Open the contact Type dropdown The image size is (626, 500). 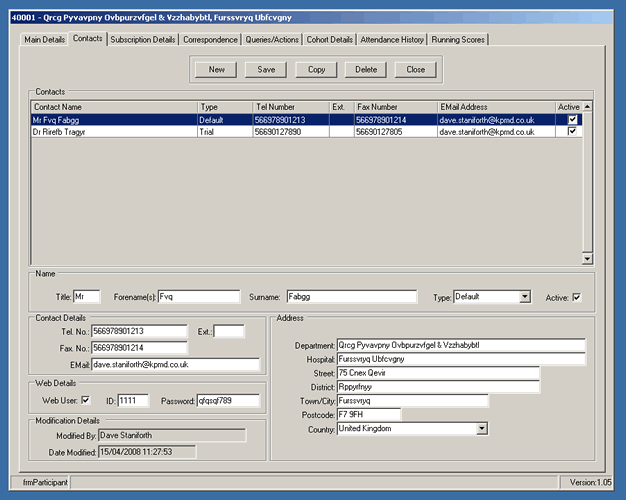pos(525,297)
